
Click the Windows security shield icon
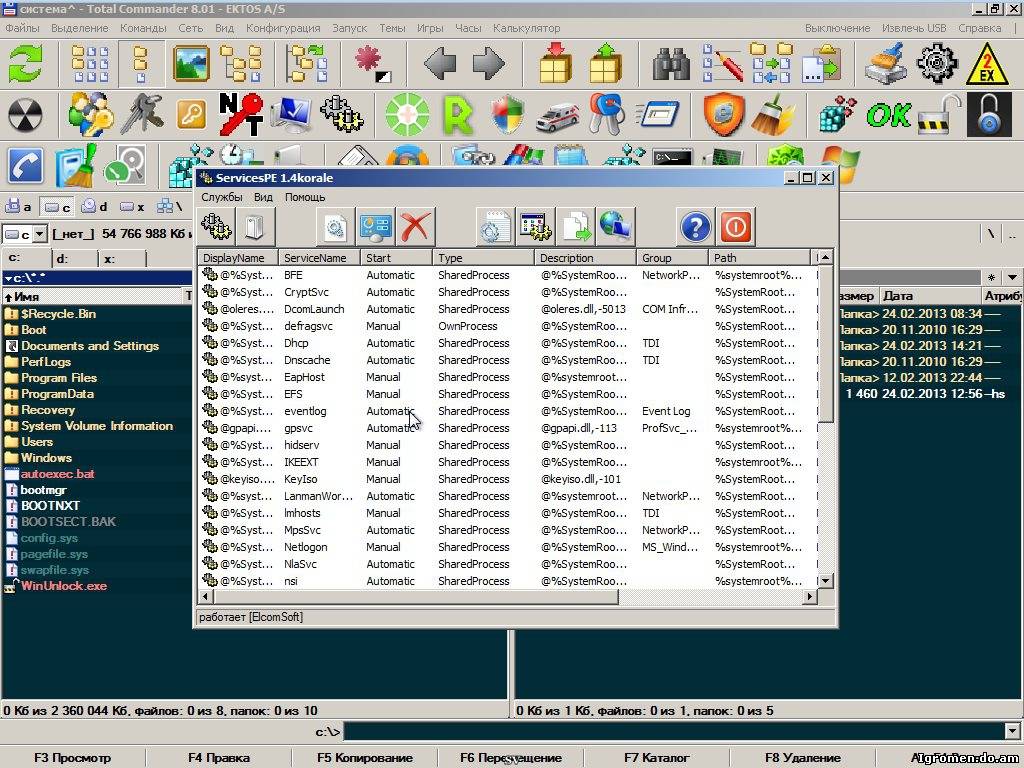[507, 115]
